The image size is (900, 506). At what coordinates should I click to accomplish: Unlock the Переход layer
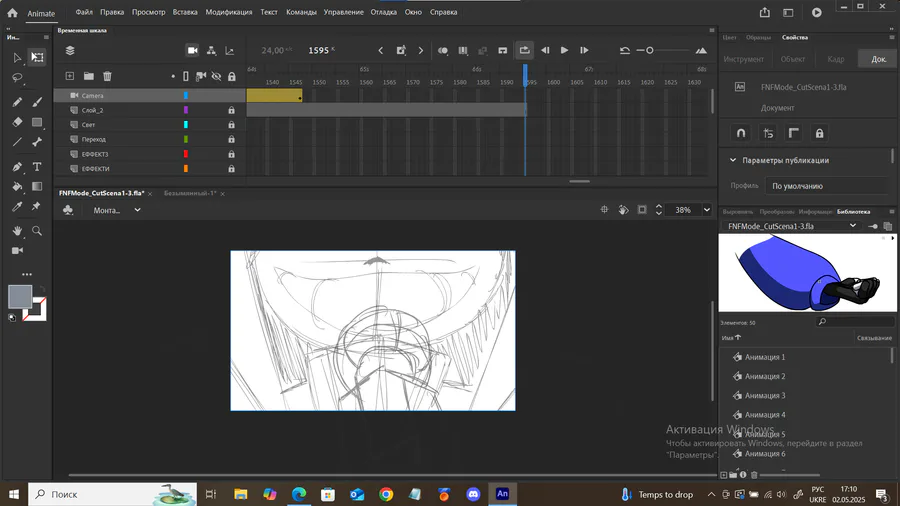tap(231, 139)
